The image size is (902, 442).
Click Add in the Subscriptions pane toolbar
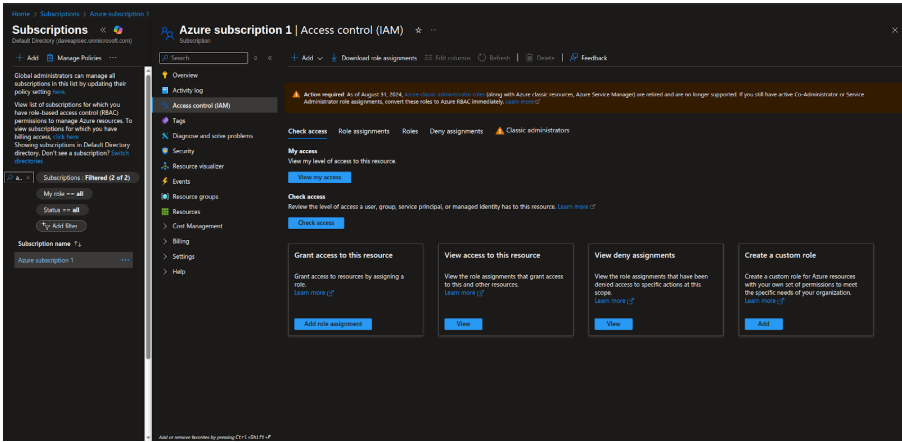click(x=27, y=58)
